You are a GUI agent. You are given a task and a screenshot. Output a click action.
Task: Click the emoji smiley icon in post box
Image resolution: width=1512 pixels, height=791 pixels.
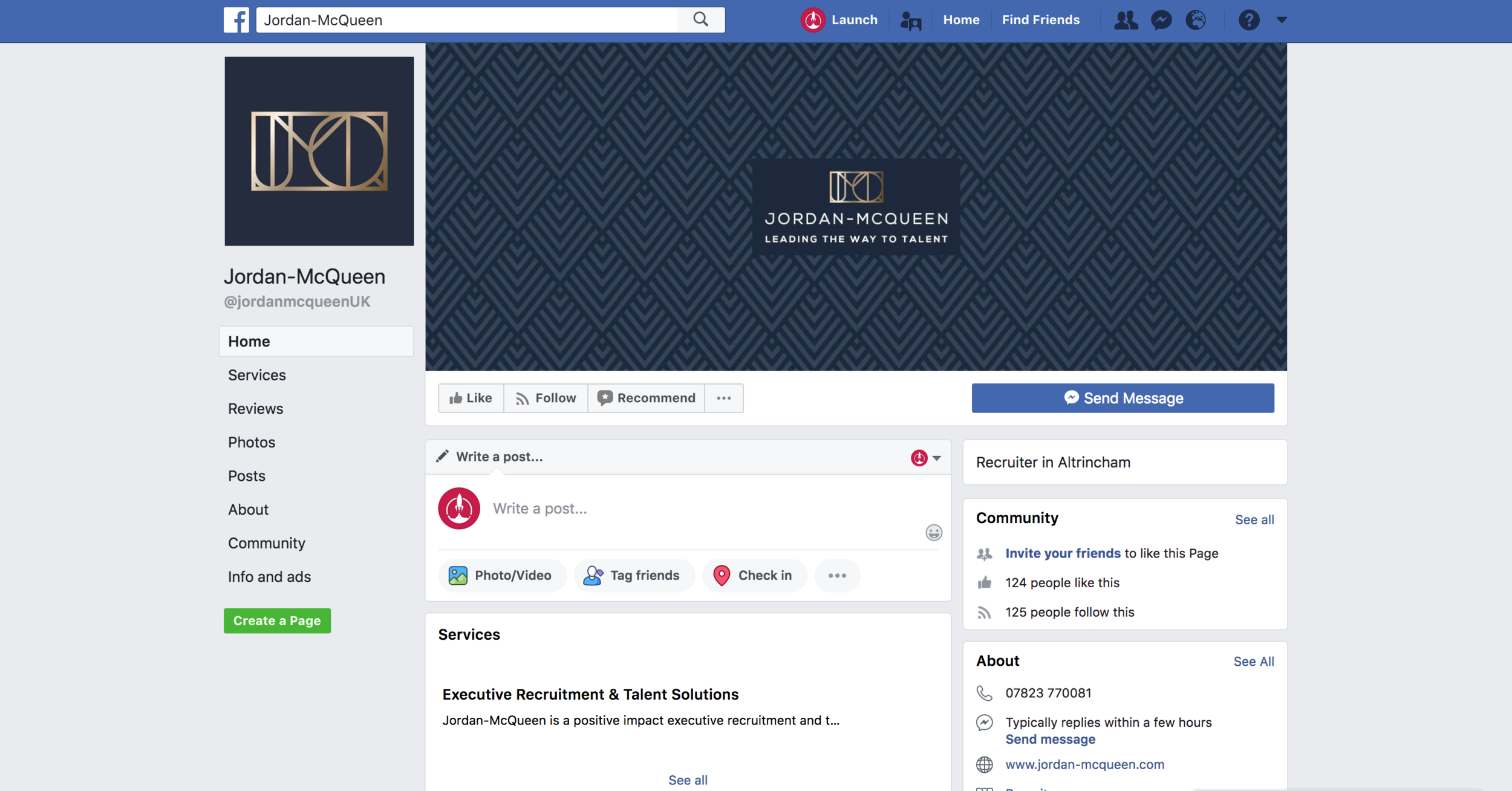pyautogui.click(x=934, y=532)
